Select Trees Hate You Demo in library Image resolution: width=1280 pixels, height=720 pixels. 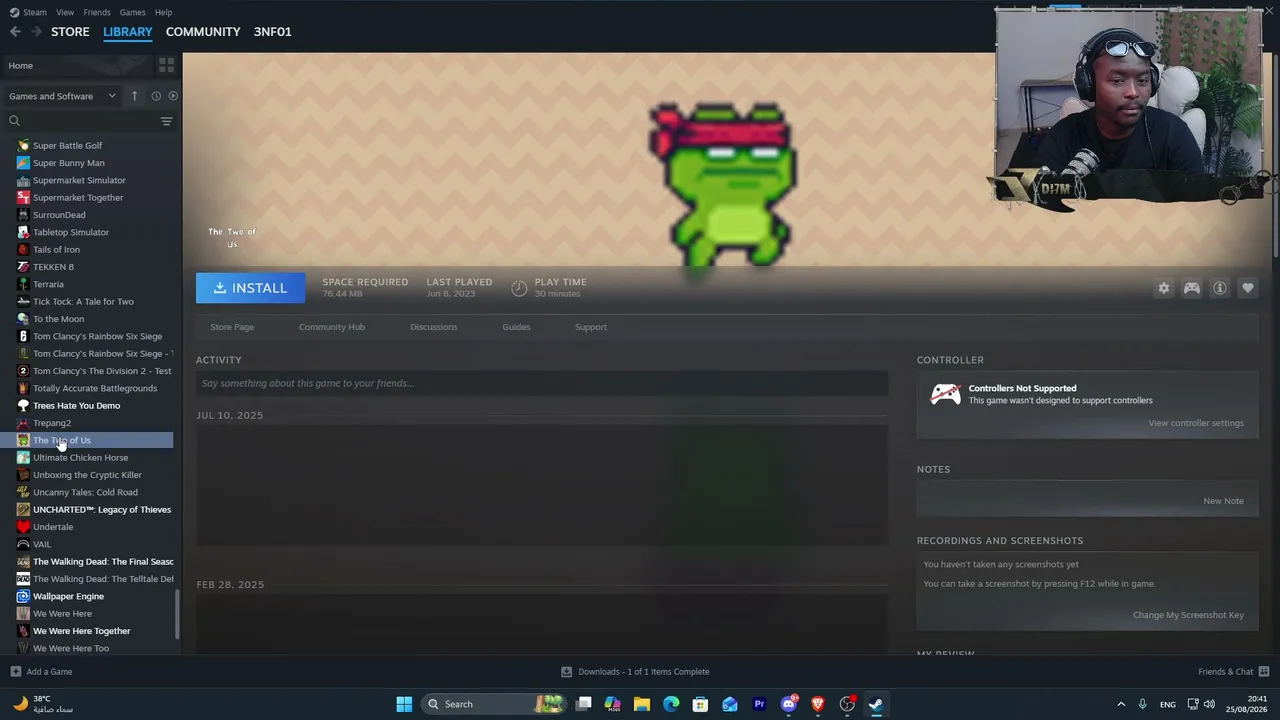[x=76, y=406]
